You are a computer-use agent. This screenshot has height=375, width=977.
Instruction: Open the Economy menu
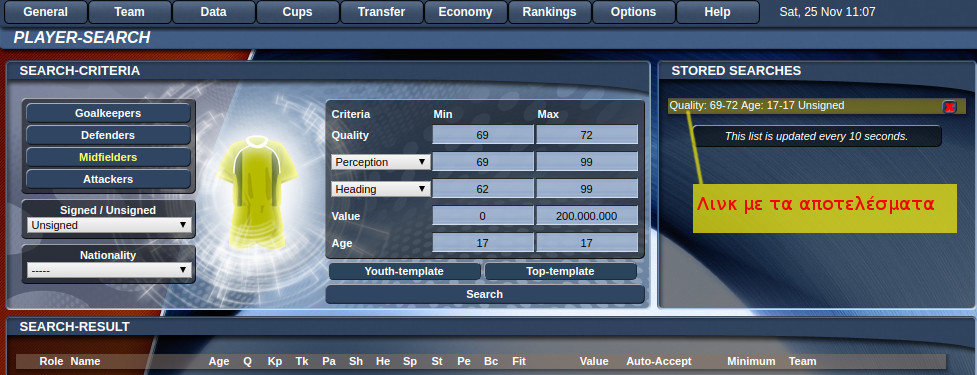465,12
